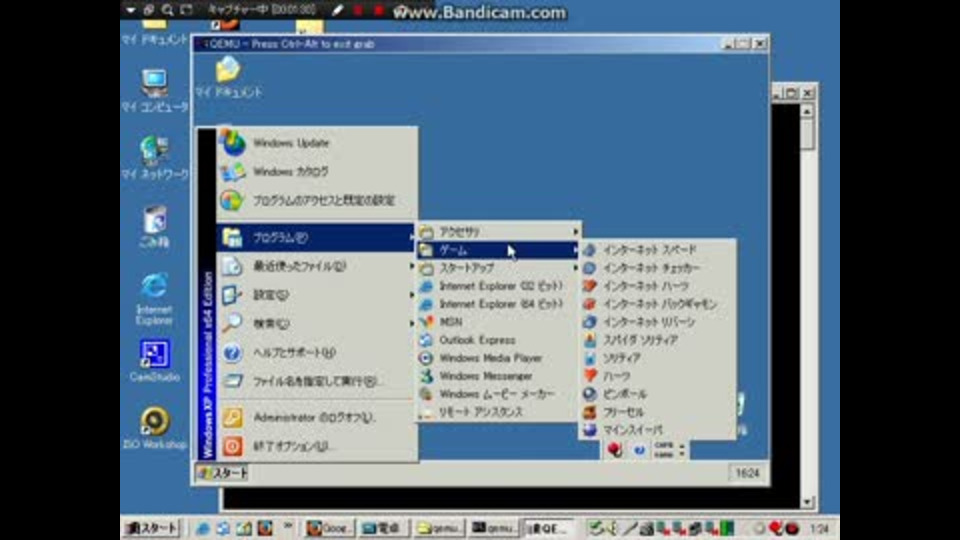Start スパイダ ソリティア game
This screenshot has width=960, height=540.
tap(658, 340)
